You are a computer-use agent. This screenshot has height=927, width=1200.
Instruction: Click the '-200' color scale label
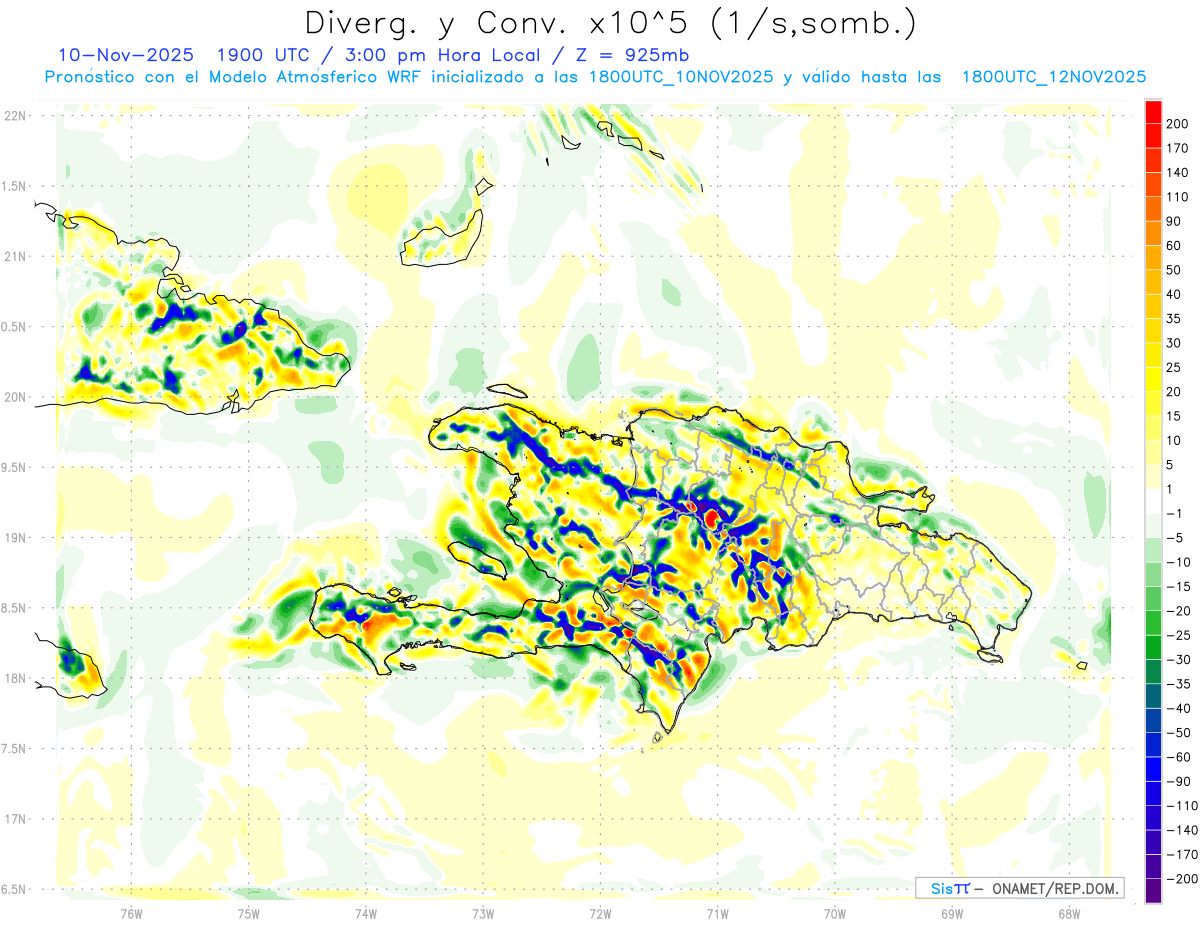click(1180, 879)
